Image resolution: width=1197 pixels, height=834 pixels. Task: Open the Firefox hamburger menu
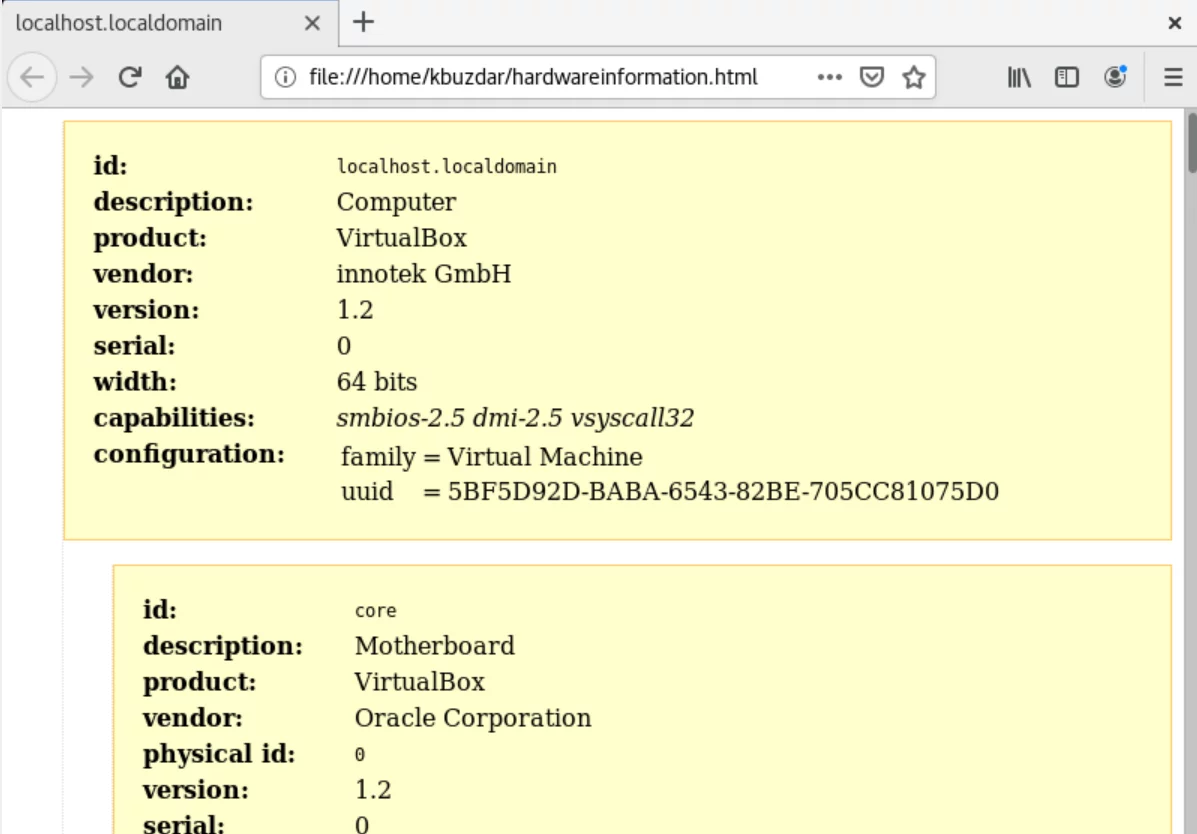click(1173, 77)
